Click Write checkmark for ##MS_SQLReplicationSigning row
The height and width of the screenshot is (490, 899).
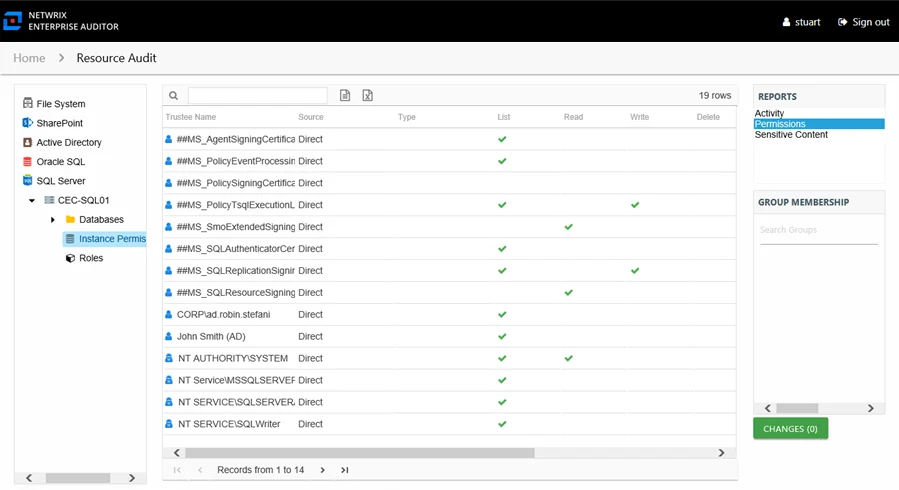(635, 271)
